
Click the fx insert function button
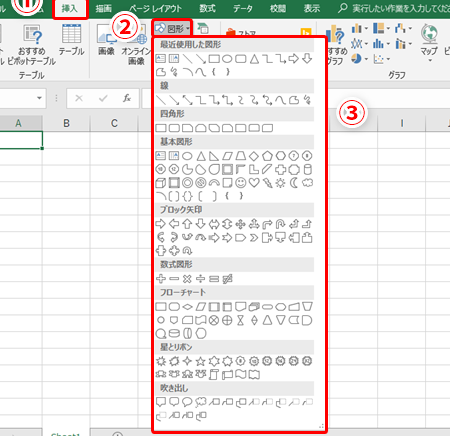[x=127, y=98]
